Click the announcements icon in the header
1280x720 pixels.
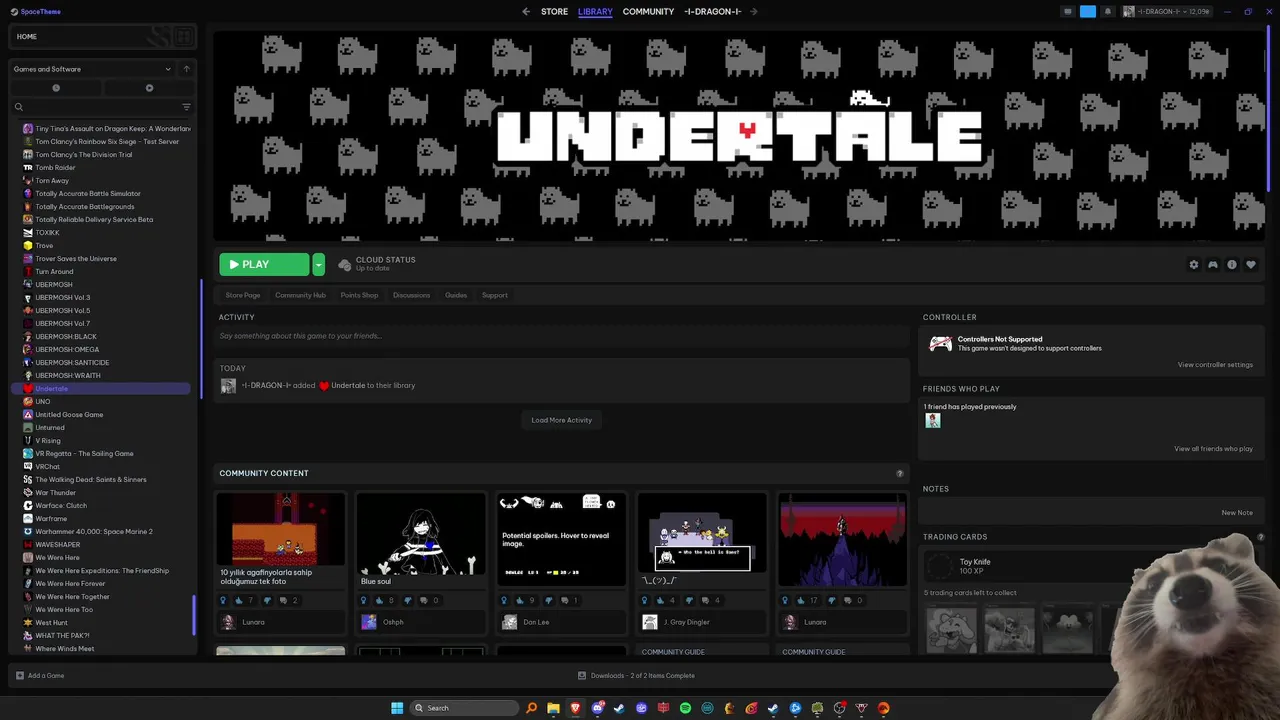click(x=1068, y=12)
